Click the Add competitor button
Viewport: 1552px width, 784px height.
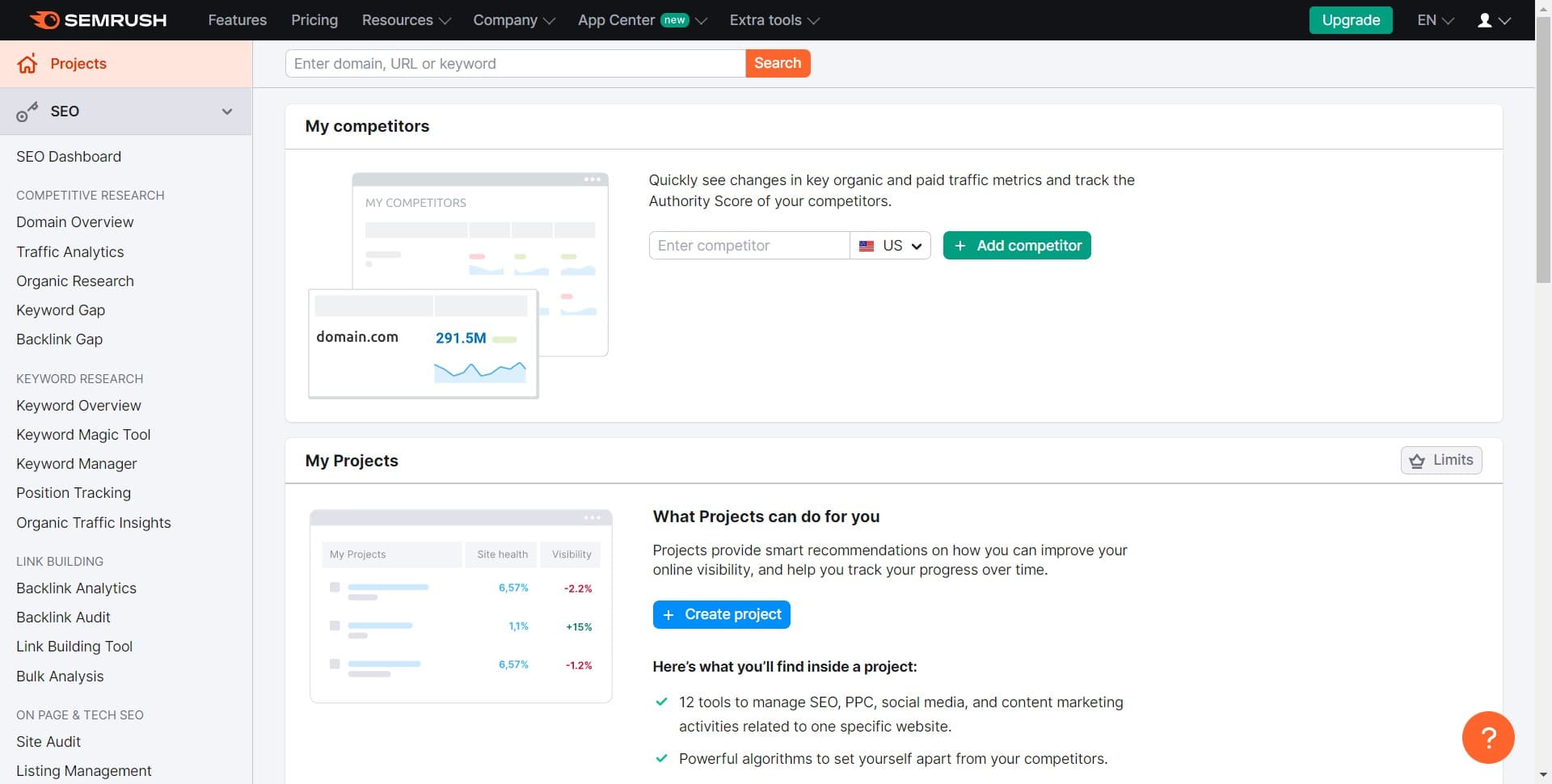pos(1017,246)
